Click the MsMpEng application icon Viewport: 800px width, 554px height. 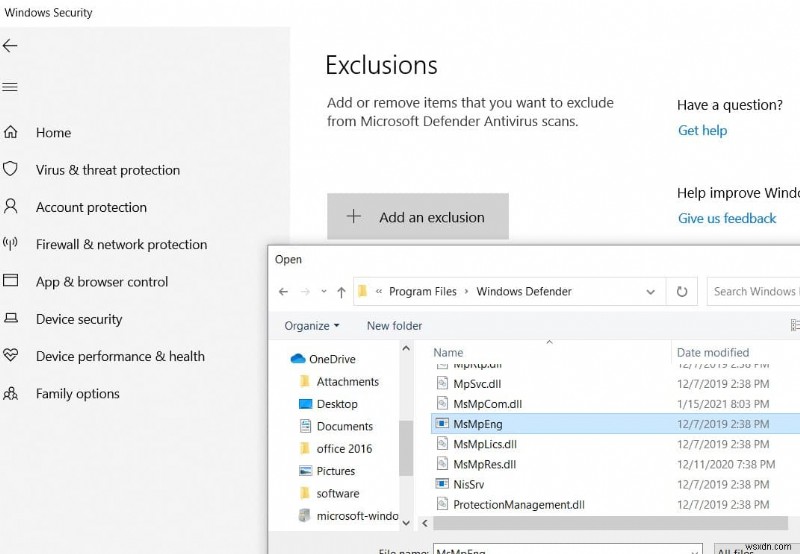point(442,423)
